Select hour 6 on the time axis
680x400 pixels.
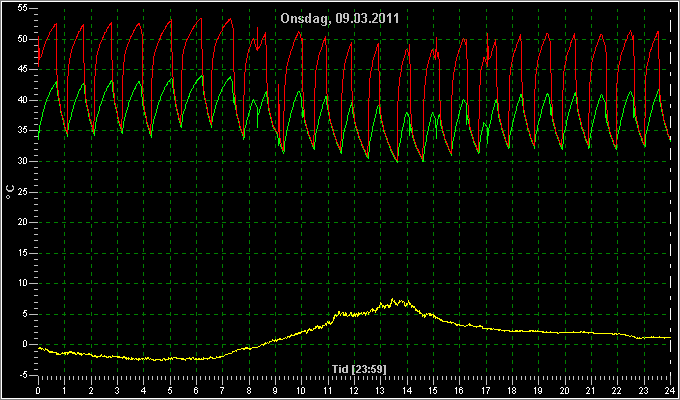coord(196,390)
